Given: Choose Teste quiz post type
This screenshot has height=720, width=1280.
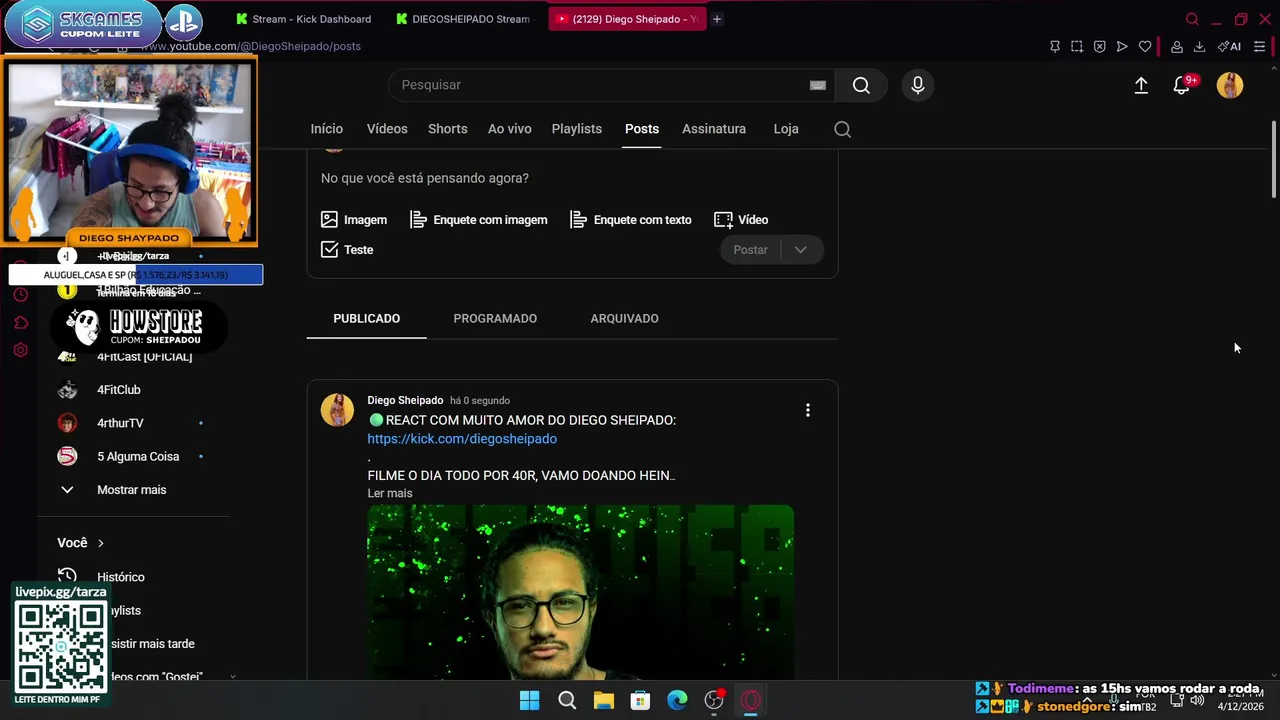Looking at the screenshot, I should pyautogui.click(x=347, y=250).
